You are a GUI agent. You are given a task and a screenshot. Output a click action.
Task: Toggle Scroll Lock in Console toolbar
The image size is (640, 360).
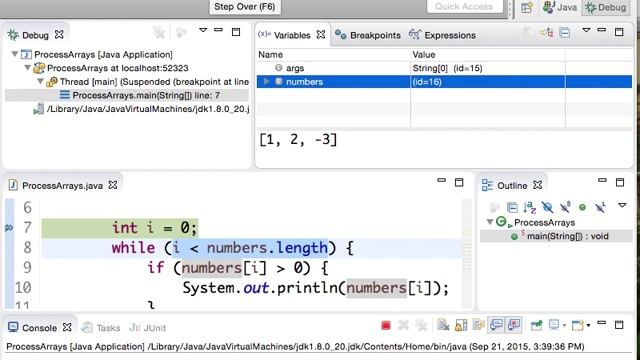pos(461,325)
